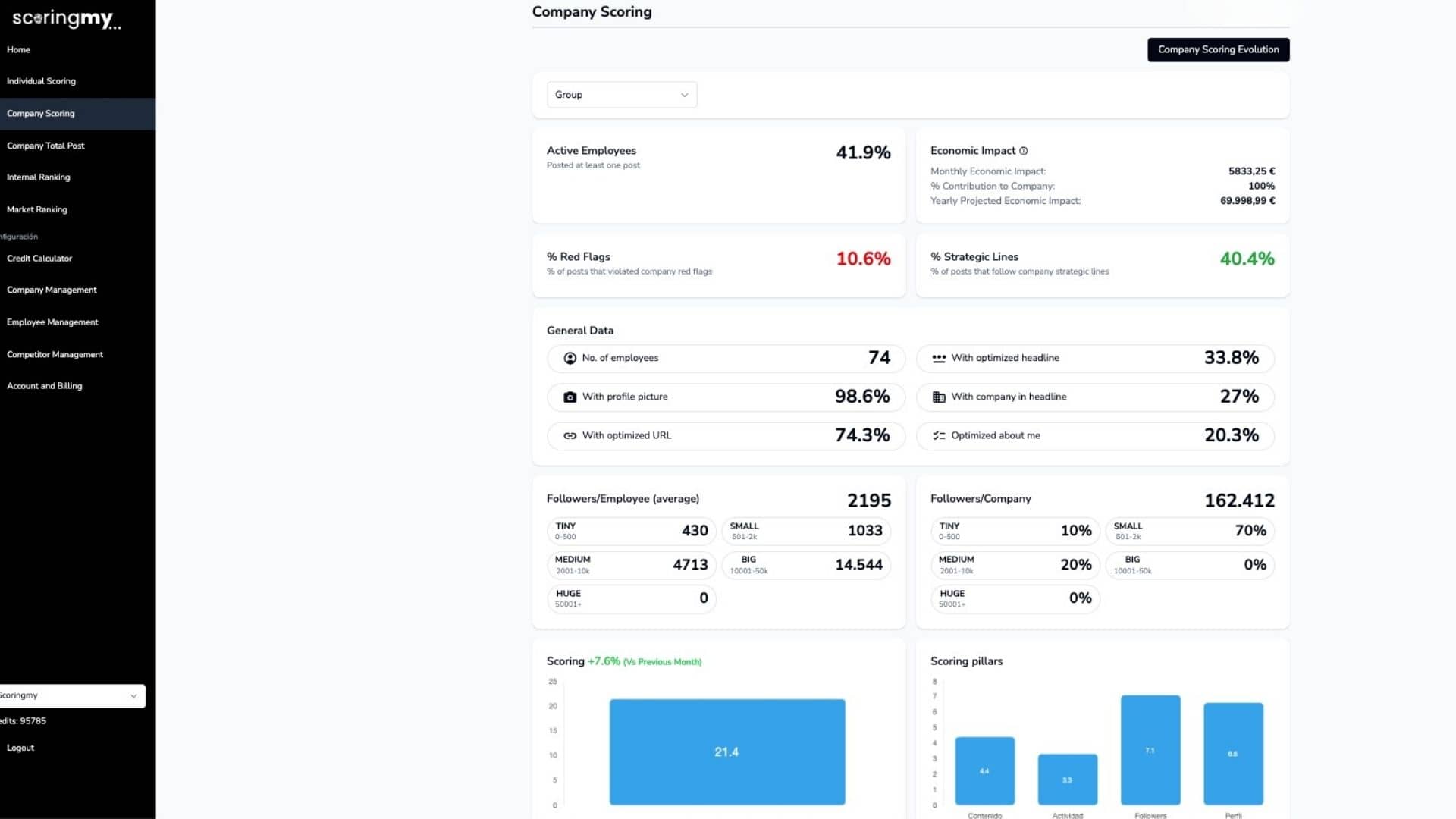Click the Optimized about me checklist icon

click(x=939, y=435)
